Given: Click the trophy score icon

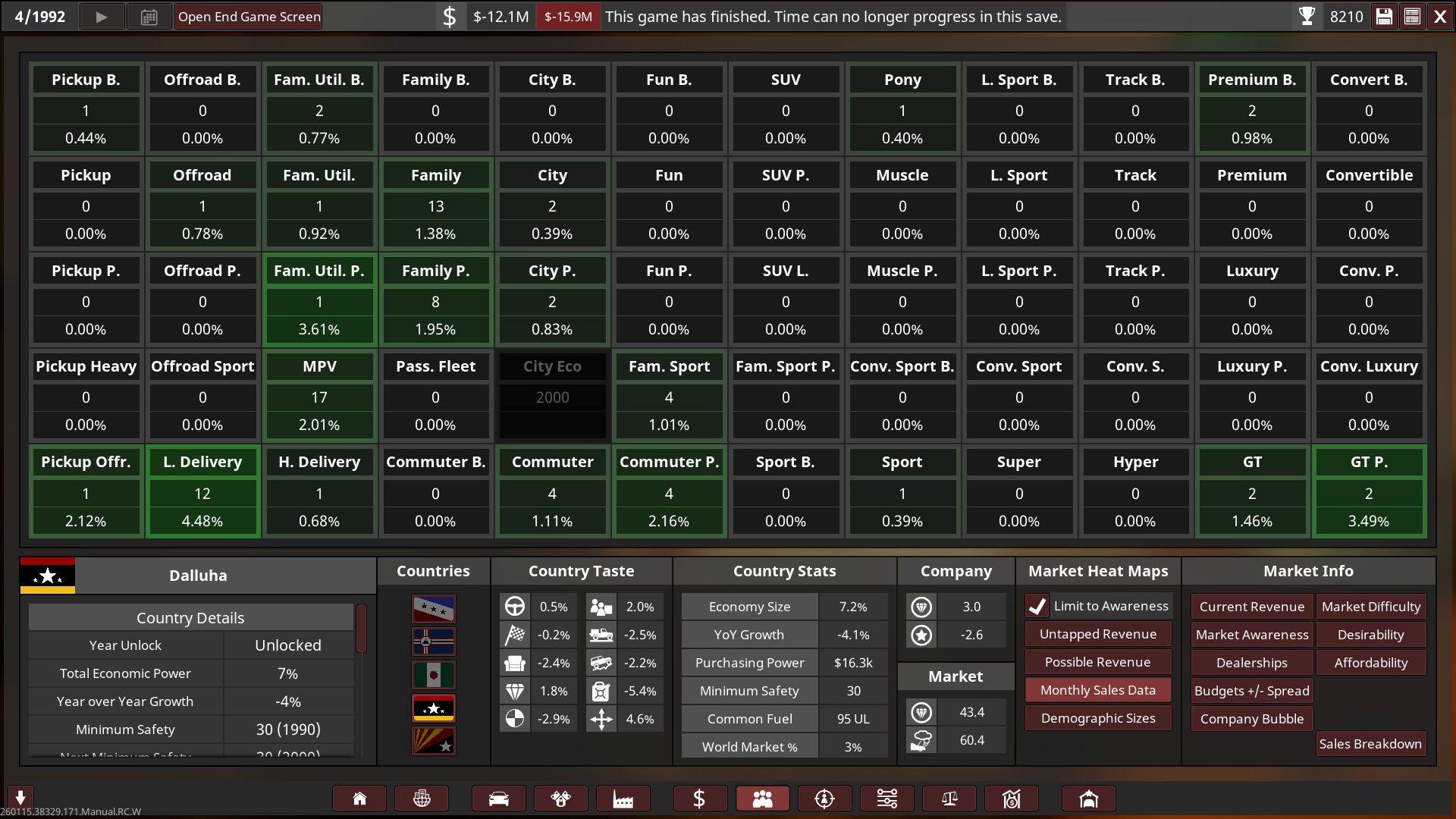Looking at the screenshot, I should [x=1307, y=17].
